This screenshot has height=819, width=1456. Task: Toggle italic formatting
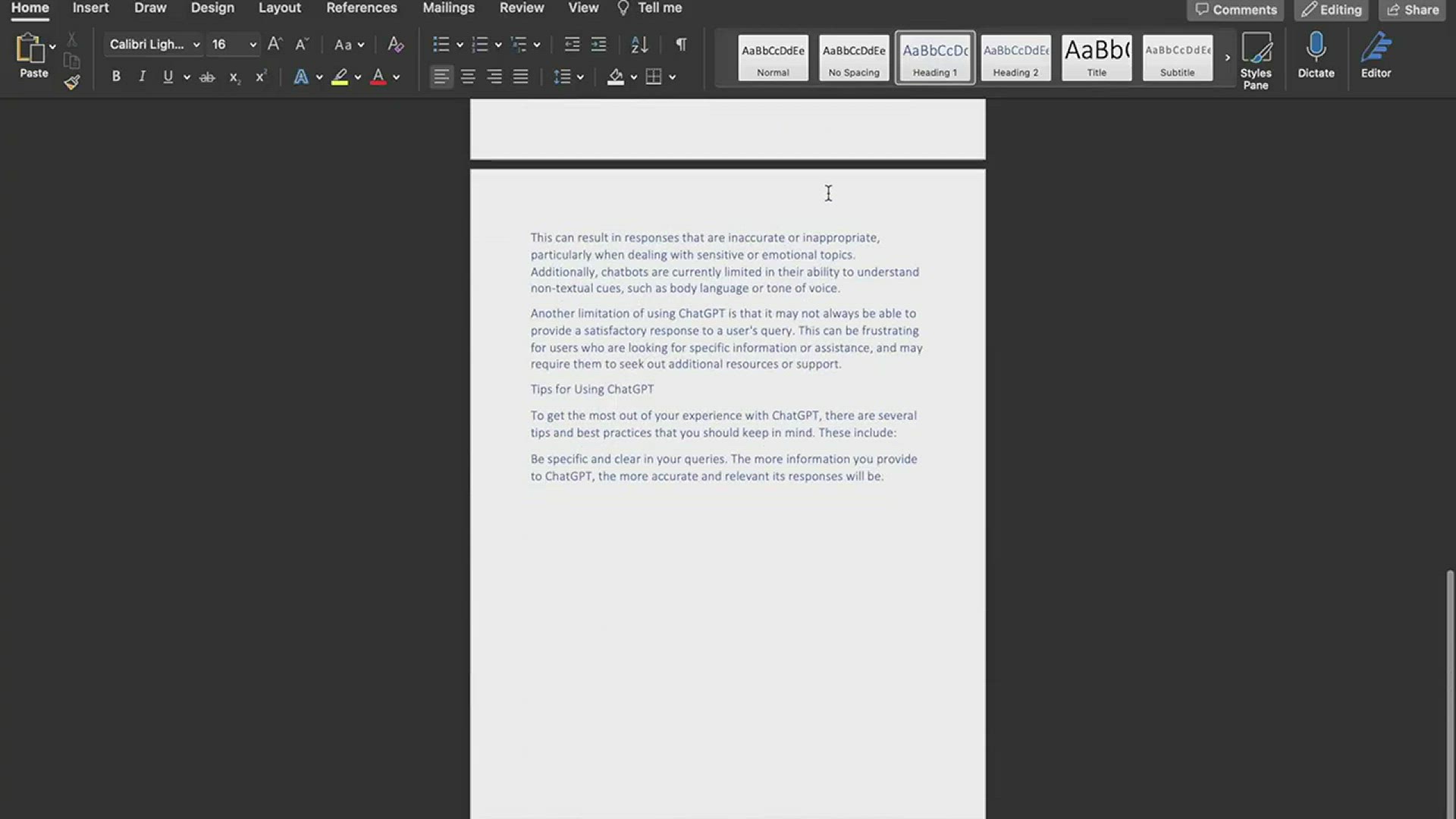[142, 76]
